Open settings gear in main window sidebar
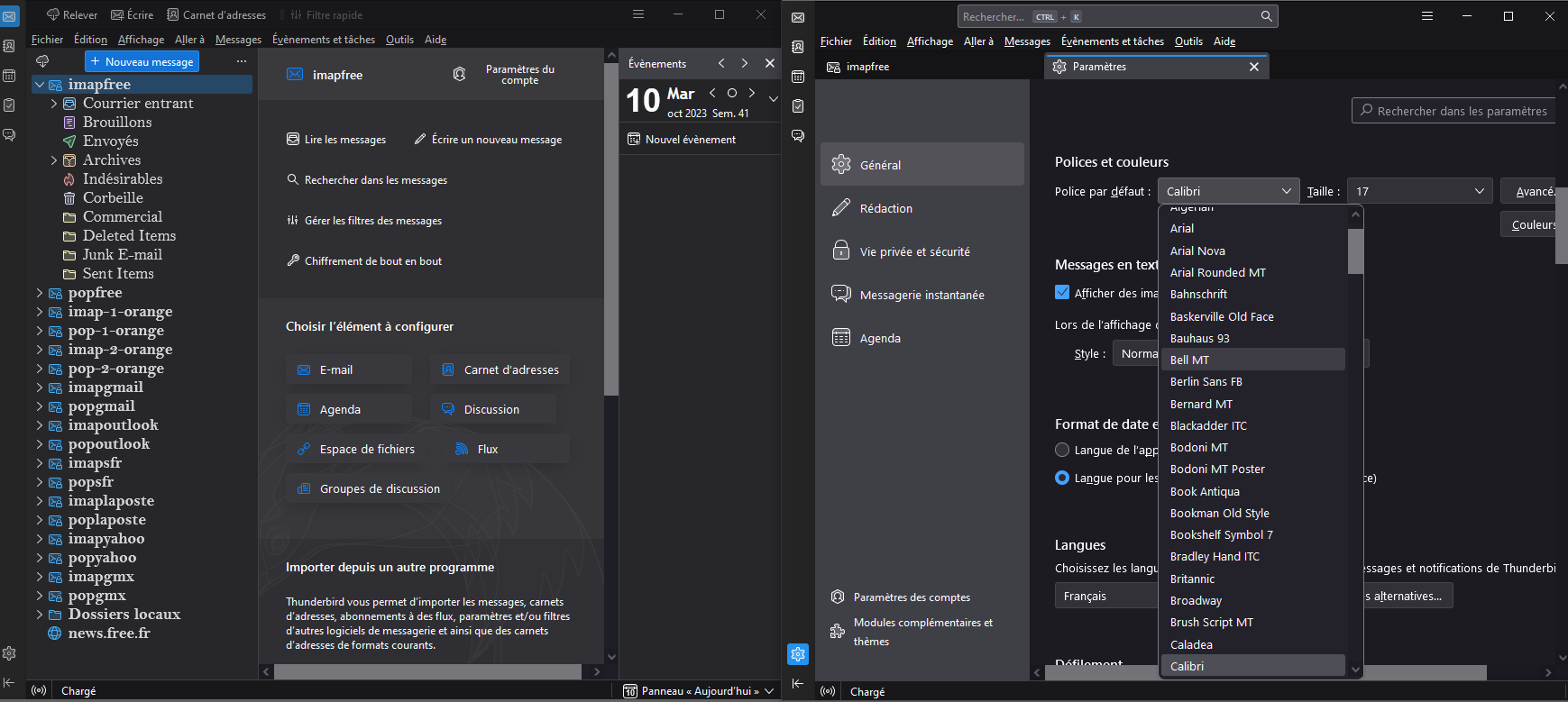1568x702 pixels. [9, 653]
